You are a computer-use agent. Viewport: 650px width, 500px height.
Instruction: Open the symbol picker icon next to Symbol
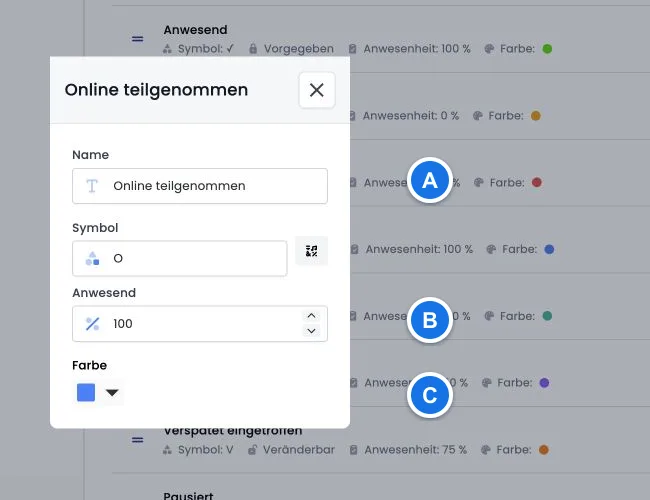point(311,251)
